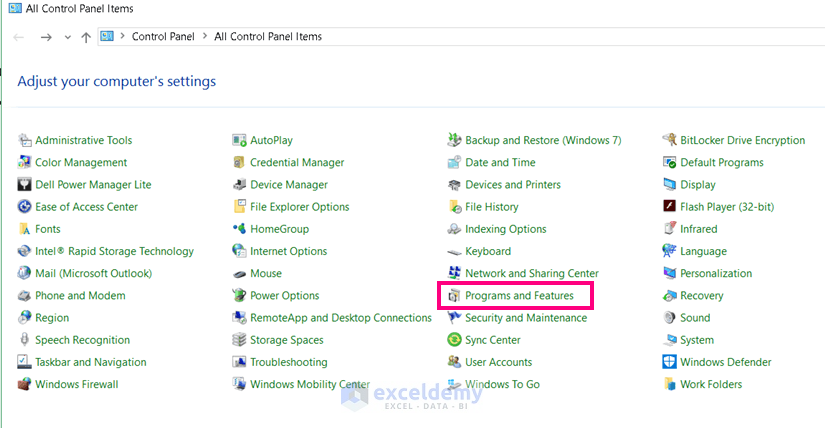Open File History link
This screenshot has width=825, height=428.
pyautogui.click(x=491, y=207)
